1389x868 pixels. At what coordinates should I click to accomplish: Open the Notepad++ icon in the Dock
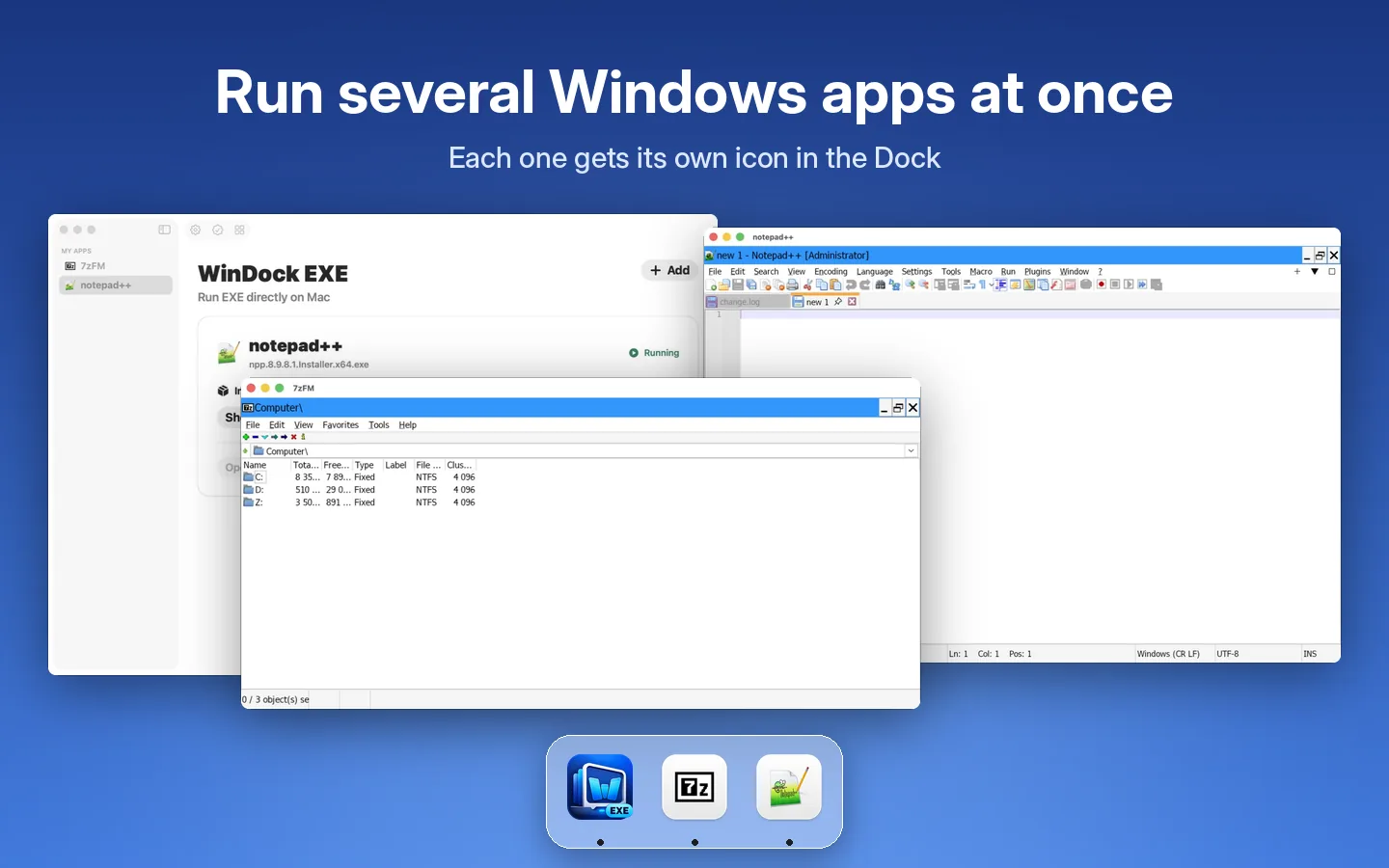pos(789,787)
